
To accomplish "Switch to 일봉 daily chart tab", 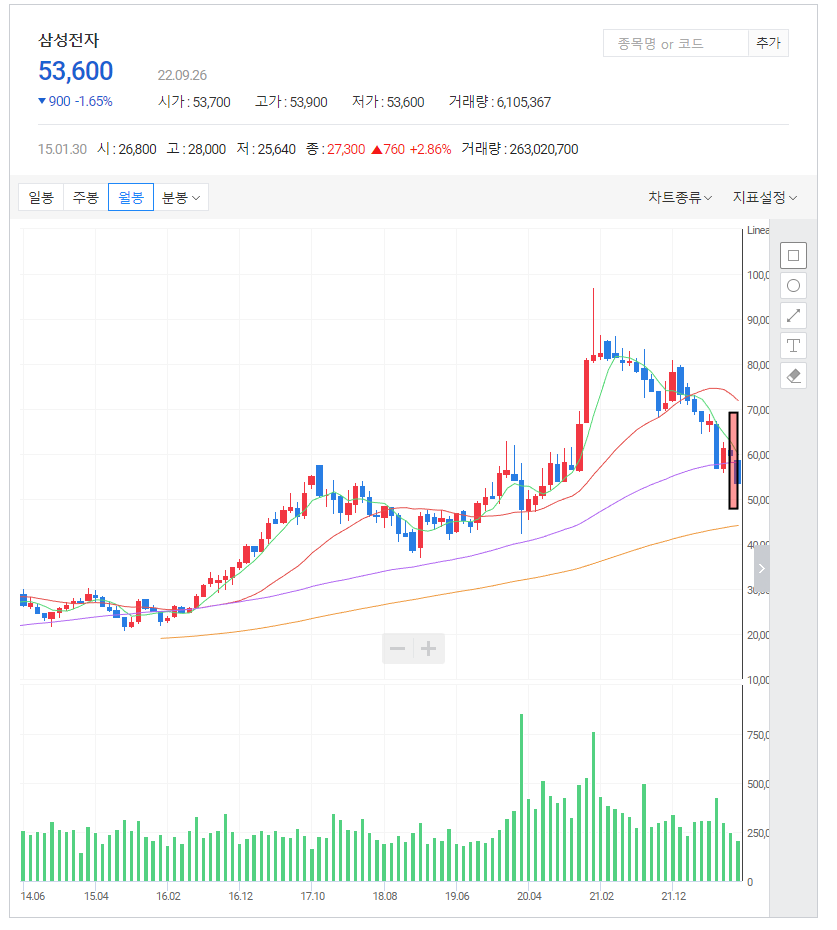I will (41, 197).
